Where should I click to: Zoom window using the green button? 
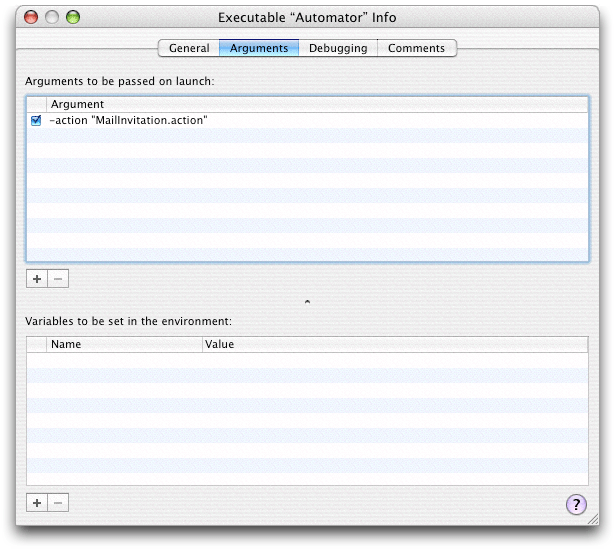(x=72, y=17)
